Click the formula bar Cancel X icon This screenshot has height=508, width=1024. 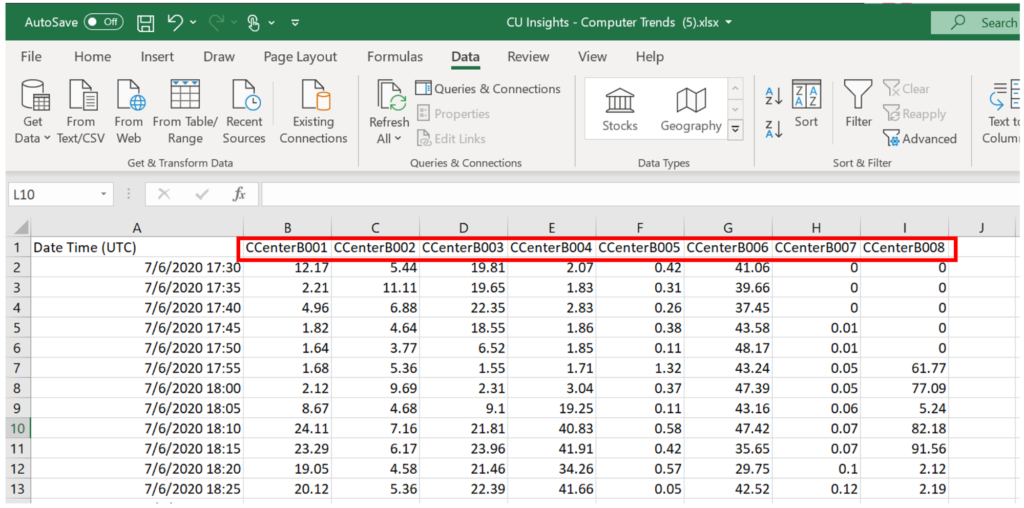(x=164, y=194)
